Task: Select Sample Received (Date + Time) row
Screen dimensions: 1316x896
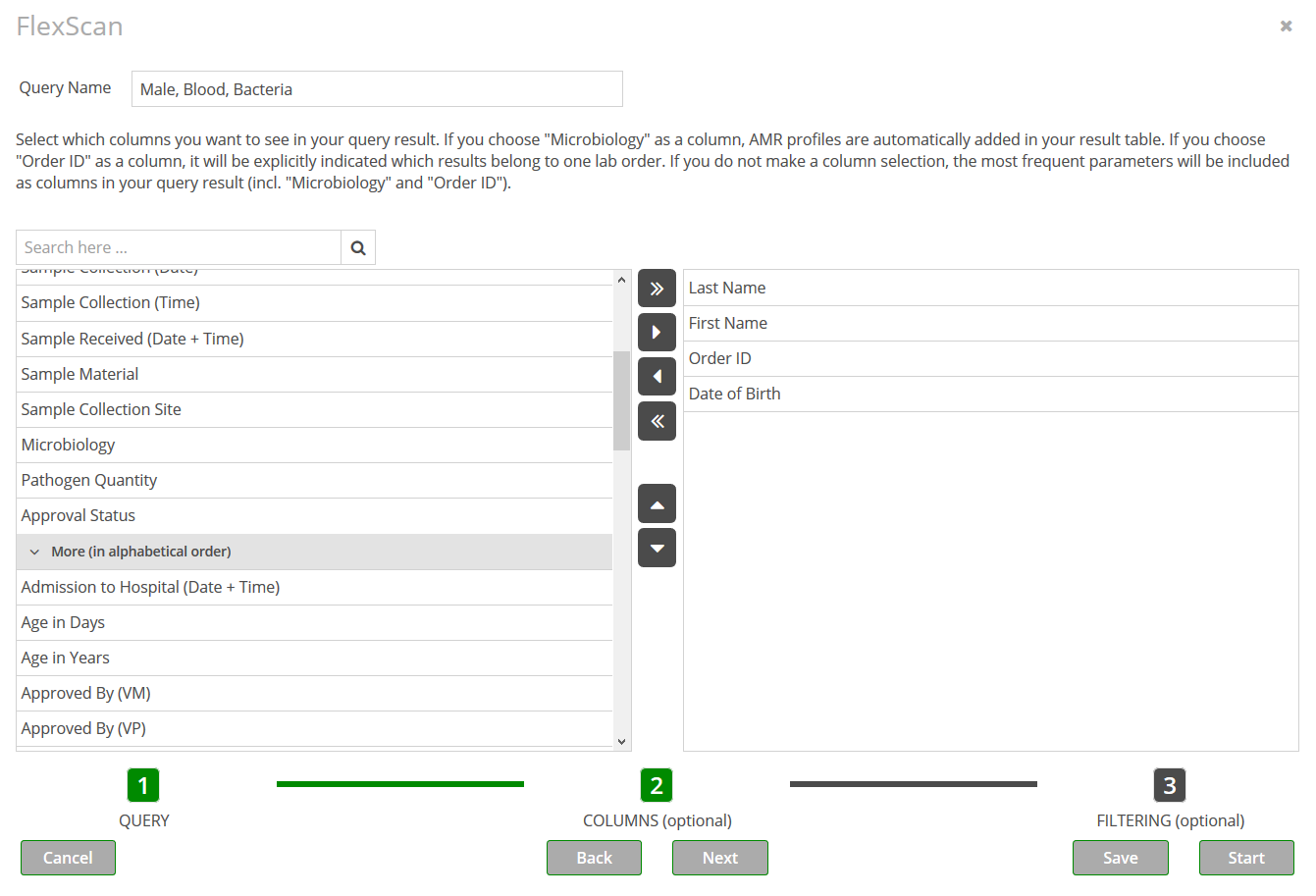Action: point(314,340)
